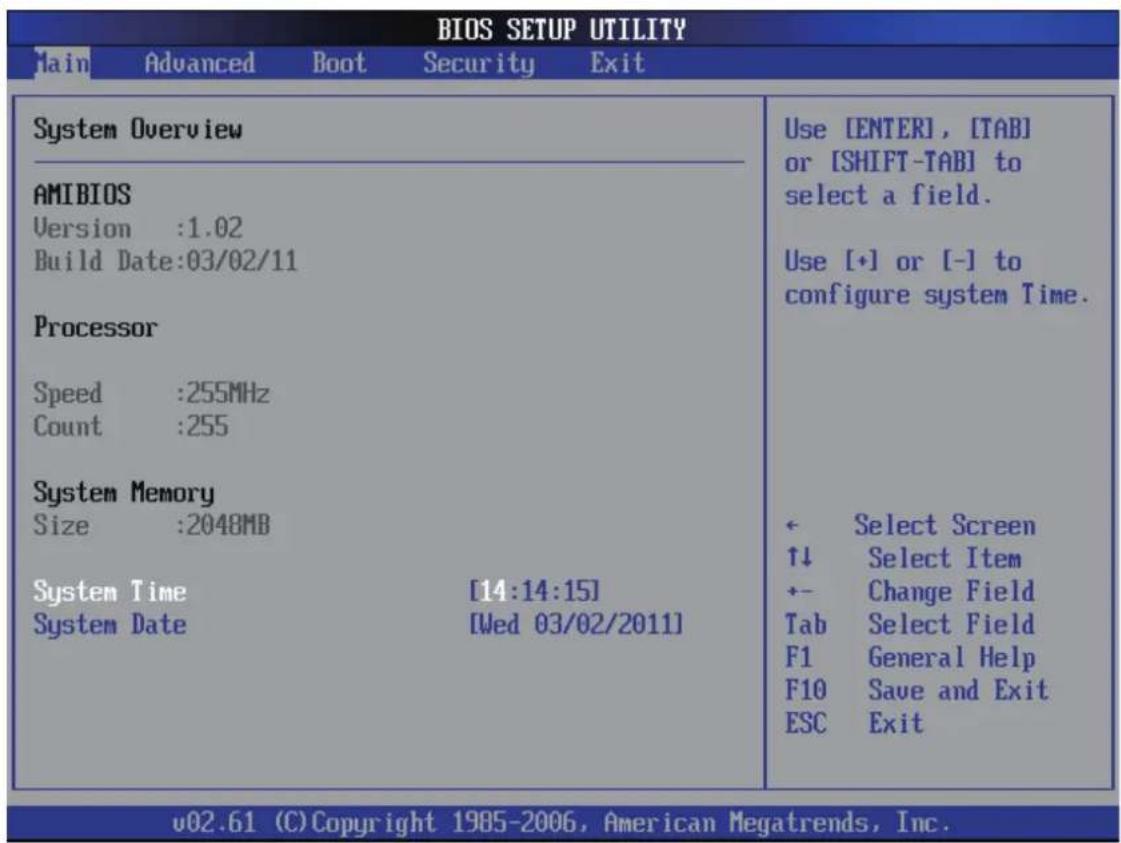The width and height of the screenshot is (1121, 843).
Task: Click the Count :255 line
Action: click(x=131, y=426)
